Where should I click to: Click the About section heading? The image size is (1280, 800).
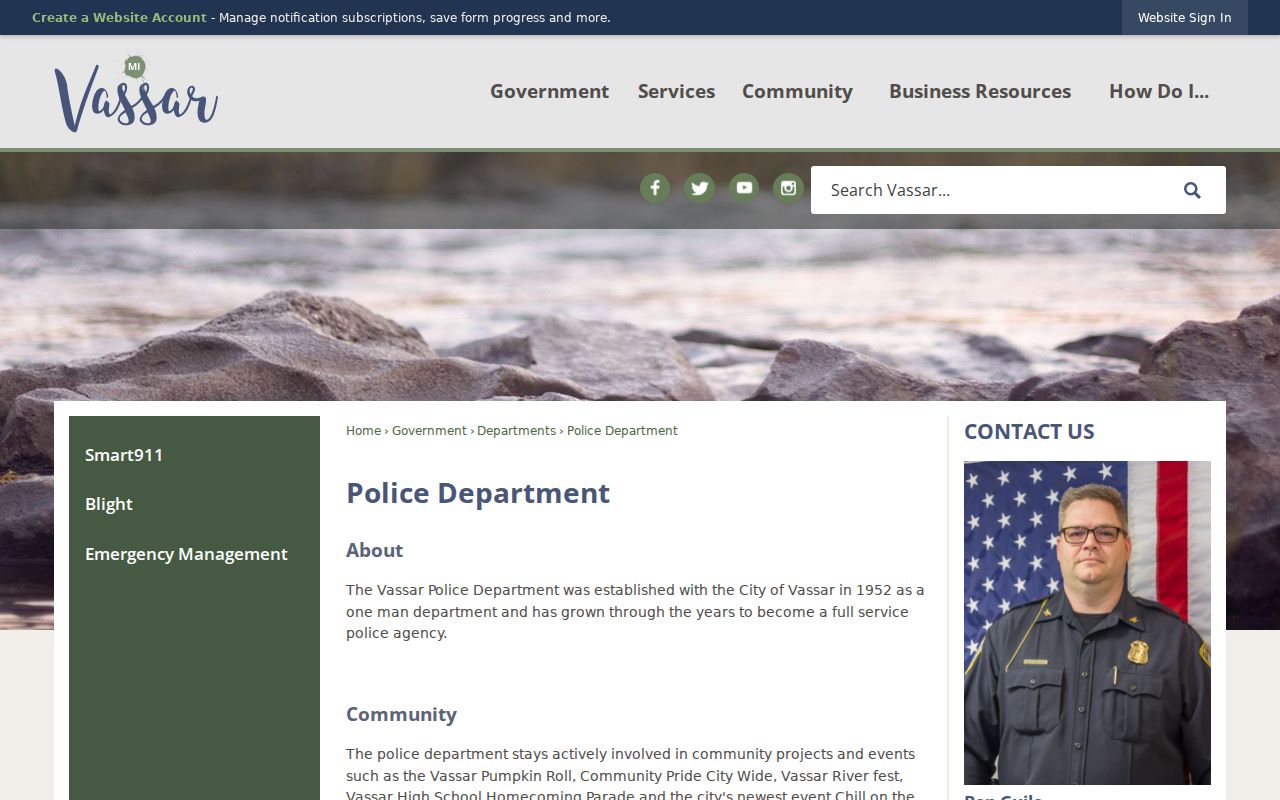[x=374, y=550]
